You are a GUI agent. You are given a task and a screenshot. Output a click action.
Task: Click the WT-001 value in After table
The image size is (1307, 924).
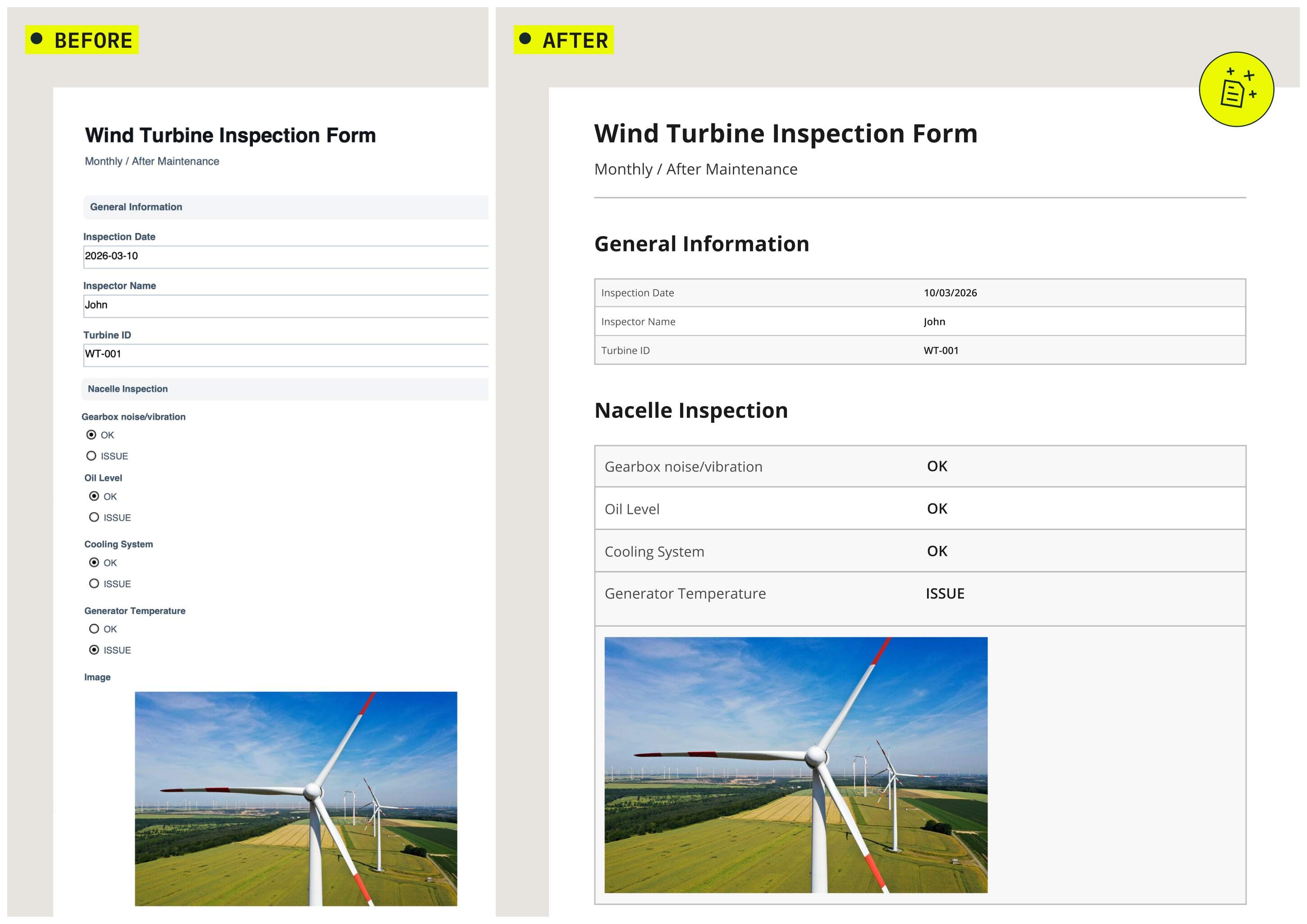coord(941,351)
